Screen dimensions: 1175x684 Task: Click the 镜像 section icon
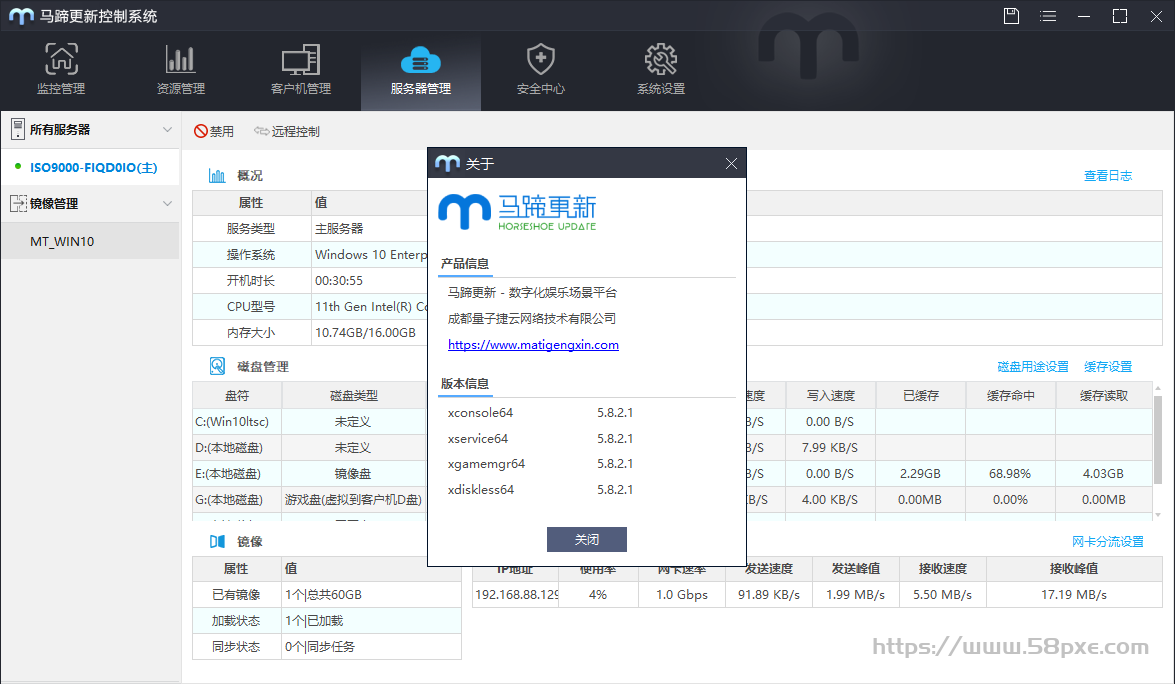pyautogui.click(x=217, y=541)
